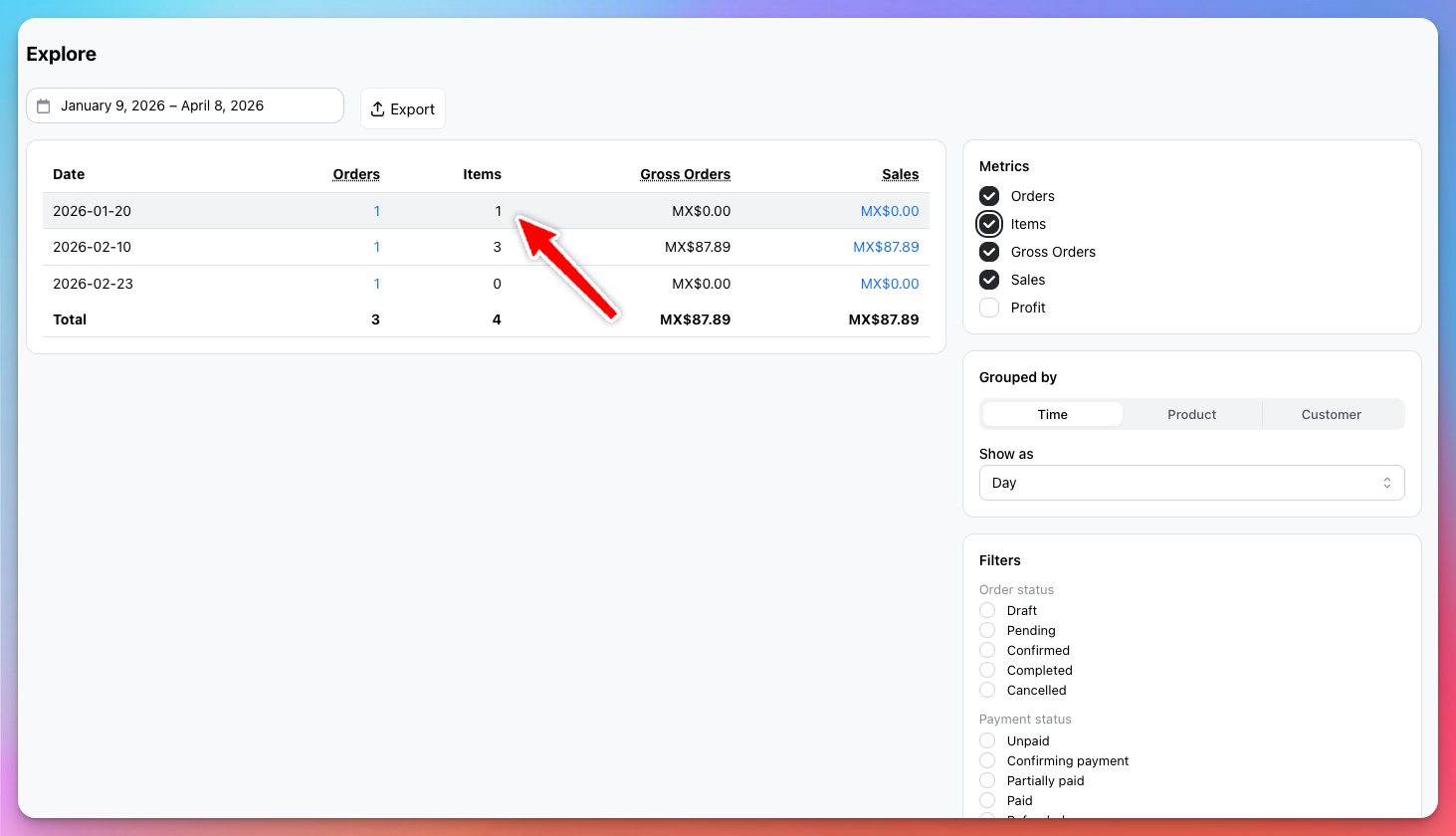Viewport: 1456px width, 836px height.
Task: Uncheck the Sales metric checkbox
Action: point(989,280)
